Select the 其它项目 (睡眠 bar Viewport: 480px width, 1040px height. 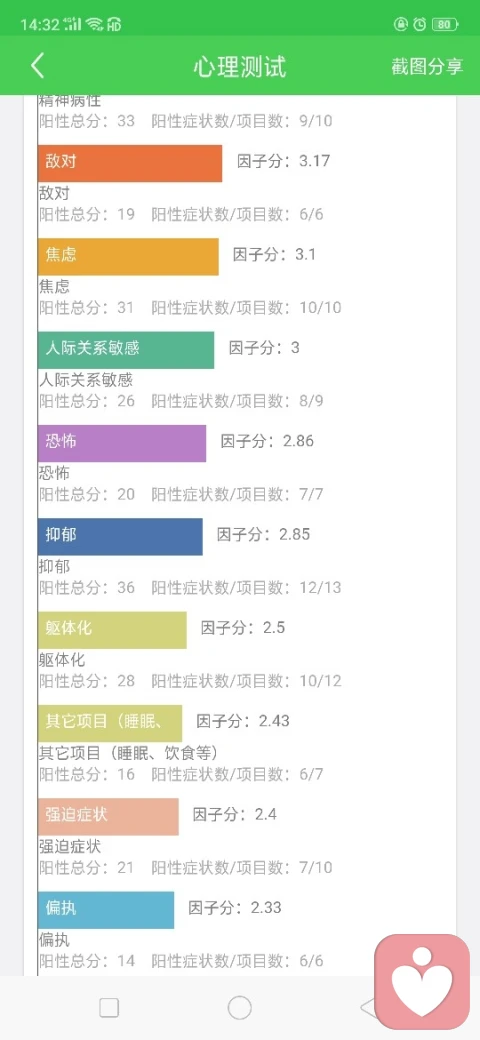110,723
